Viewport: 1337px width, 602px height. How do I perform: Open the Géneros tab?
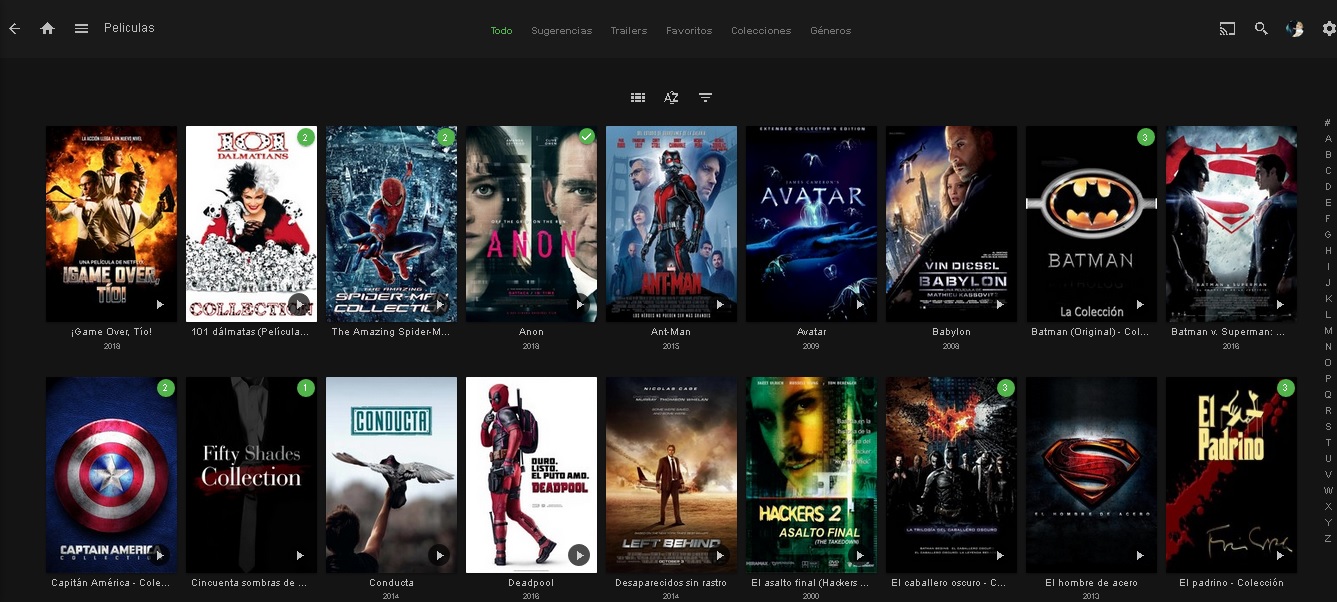[x=831, y=31]
